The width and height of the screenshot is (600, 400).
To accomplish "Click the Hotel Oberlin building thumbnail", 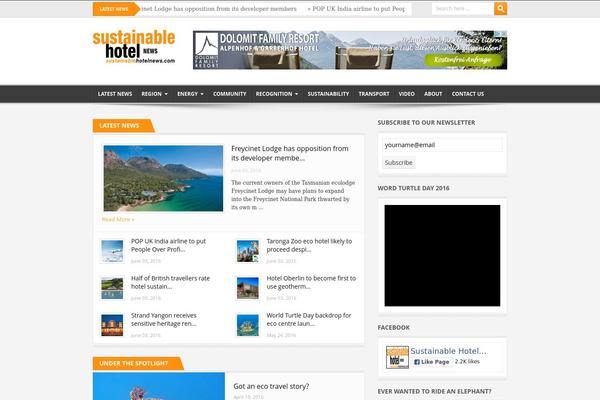I will 248,288.
